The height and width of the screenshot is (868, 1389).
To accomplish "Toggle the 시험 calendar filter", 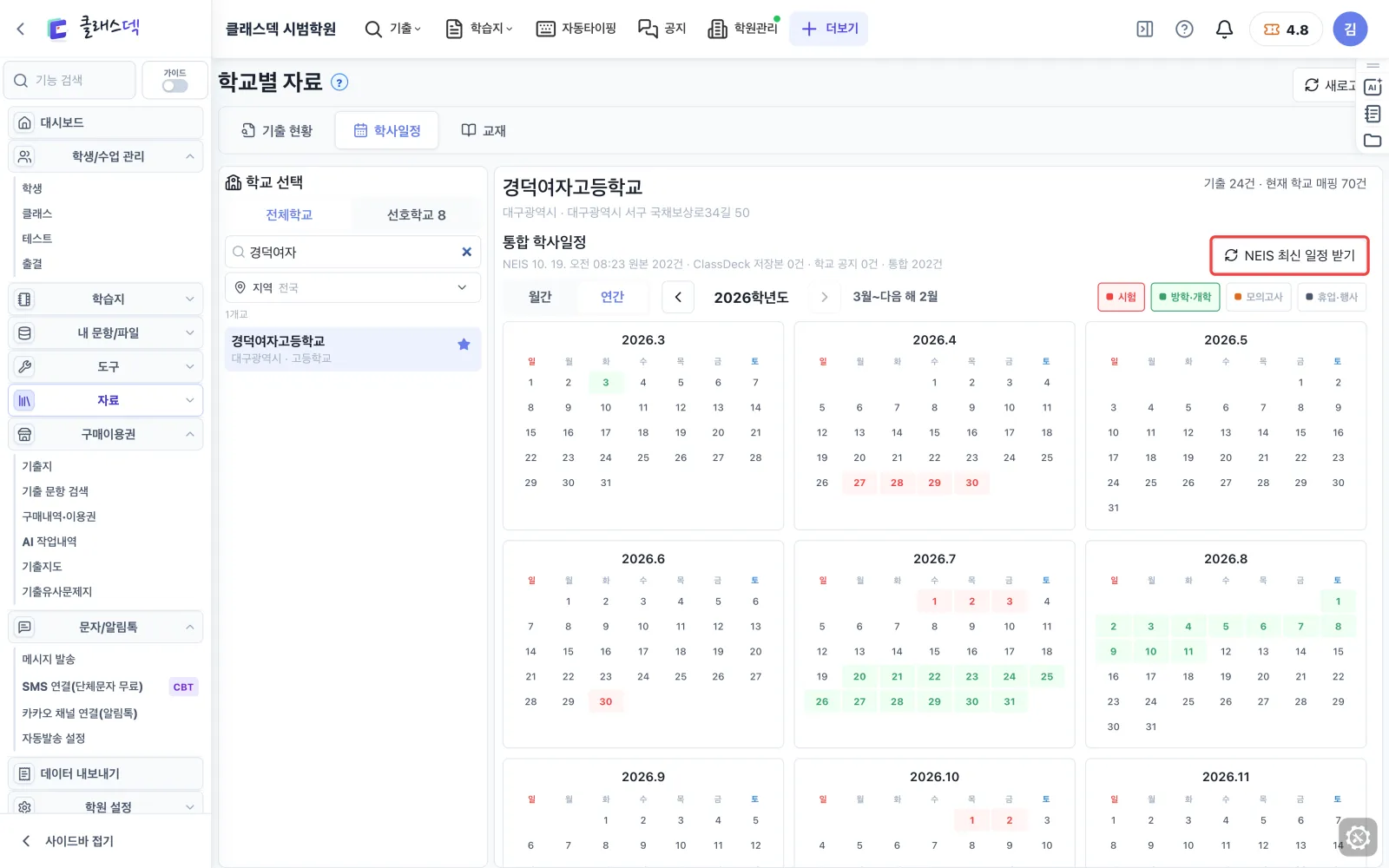I will pos(1121,297).
